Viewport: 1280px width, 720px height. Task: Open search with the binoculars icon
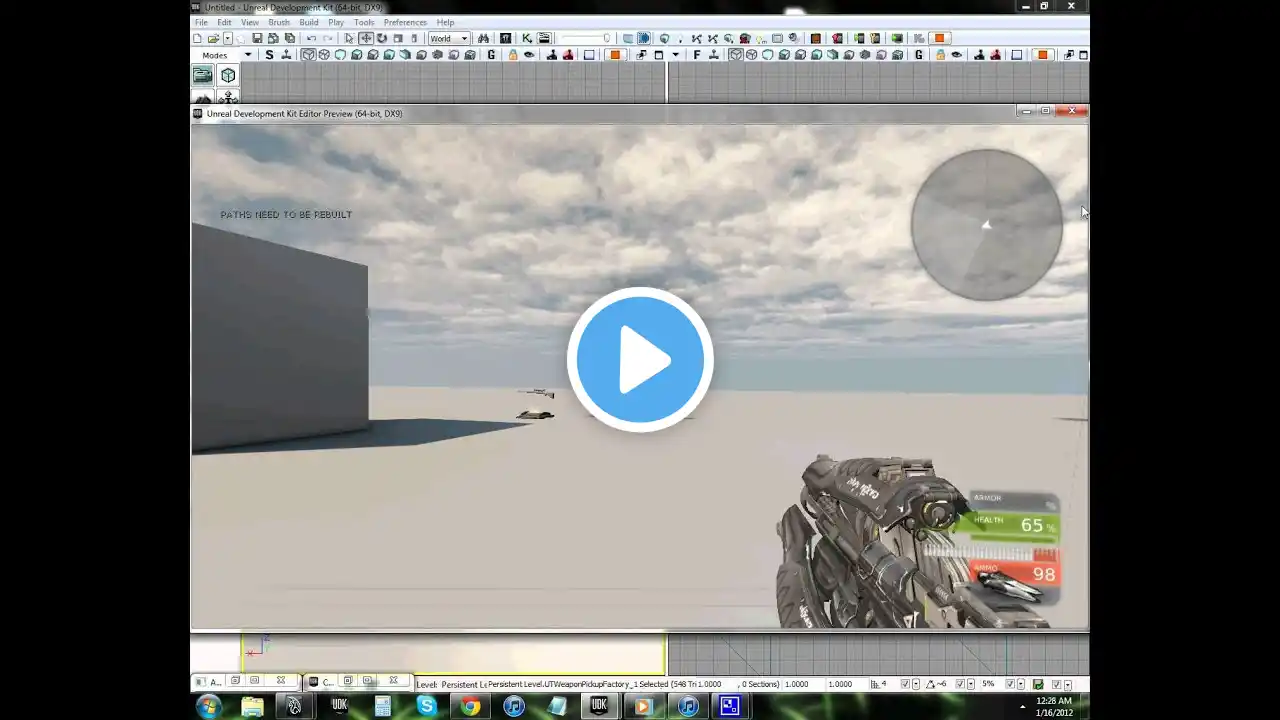tap(483, 38)
